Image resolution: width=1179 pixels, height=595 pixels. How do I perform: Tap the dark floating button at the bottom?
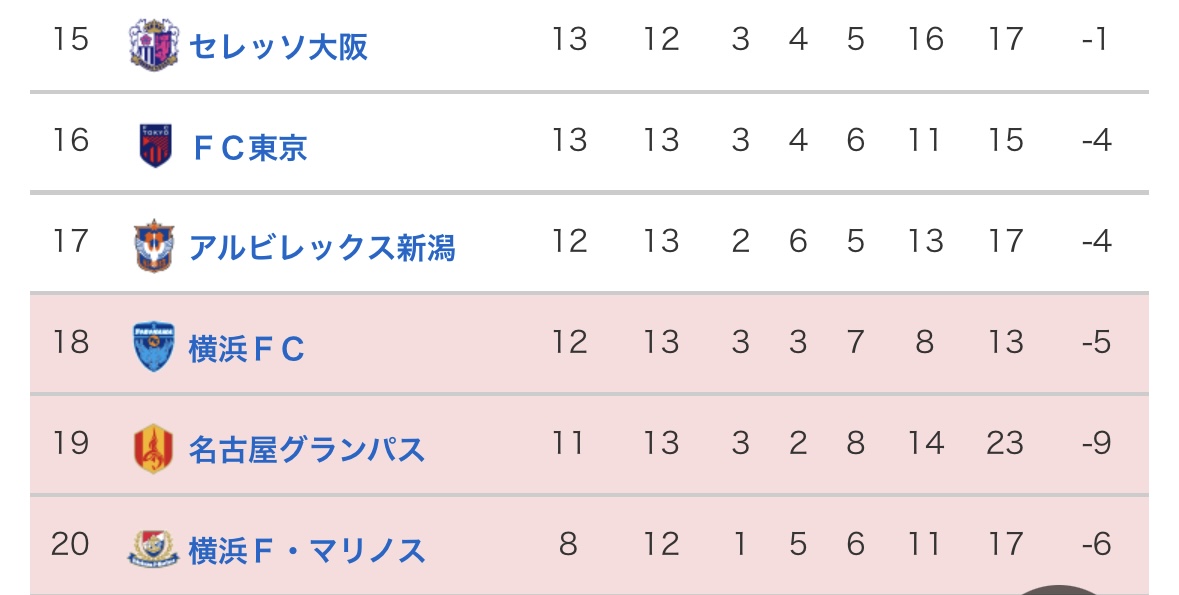pos(1058,589)
